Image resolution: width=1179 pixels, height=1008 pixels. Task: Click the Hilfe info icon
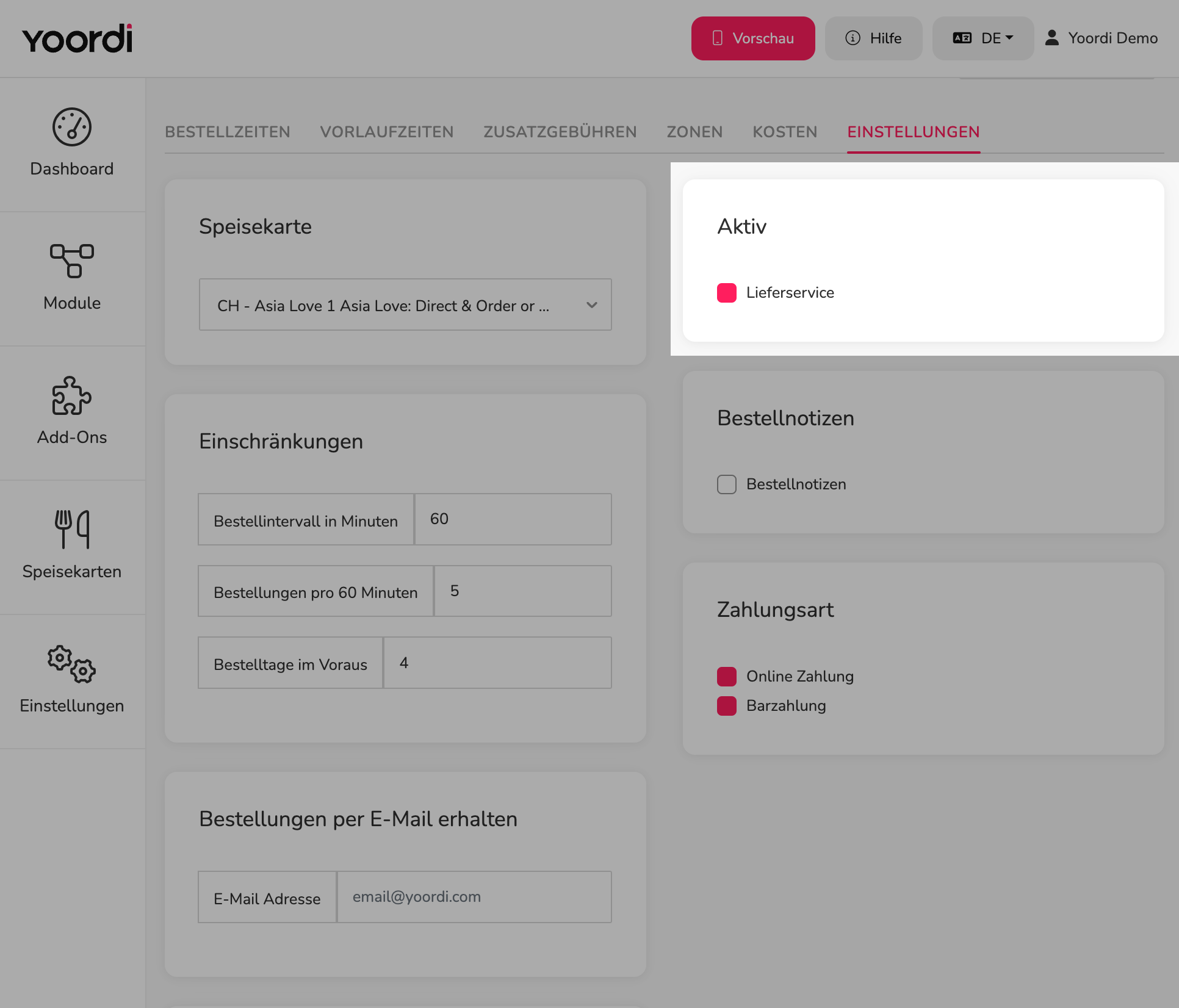[853, 38]
